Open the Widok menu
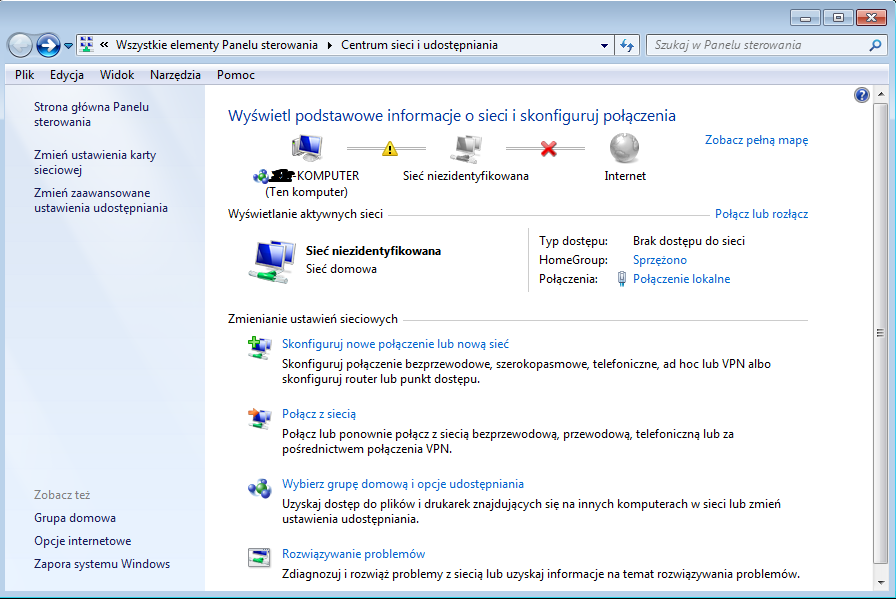The height and width of the screenshot is (599, 896). [x=117, y=75]
